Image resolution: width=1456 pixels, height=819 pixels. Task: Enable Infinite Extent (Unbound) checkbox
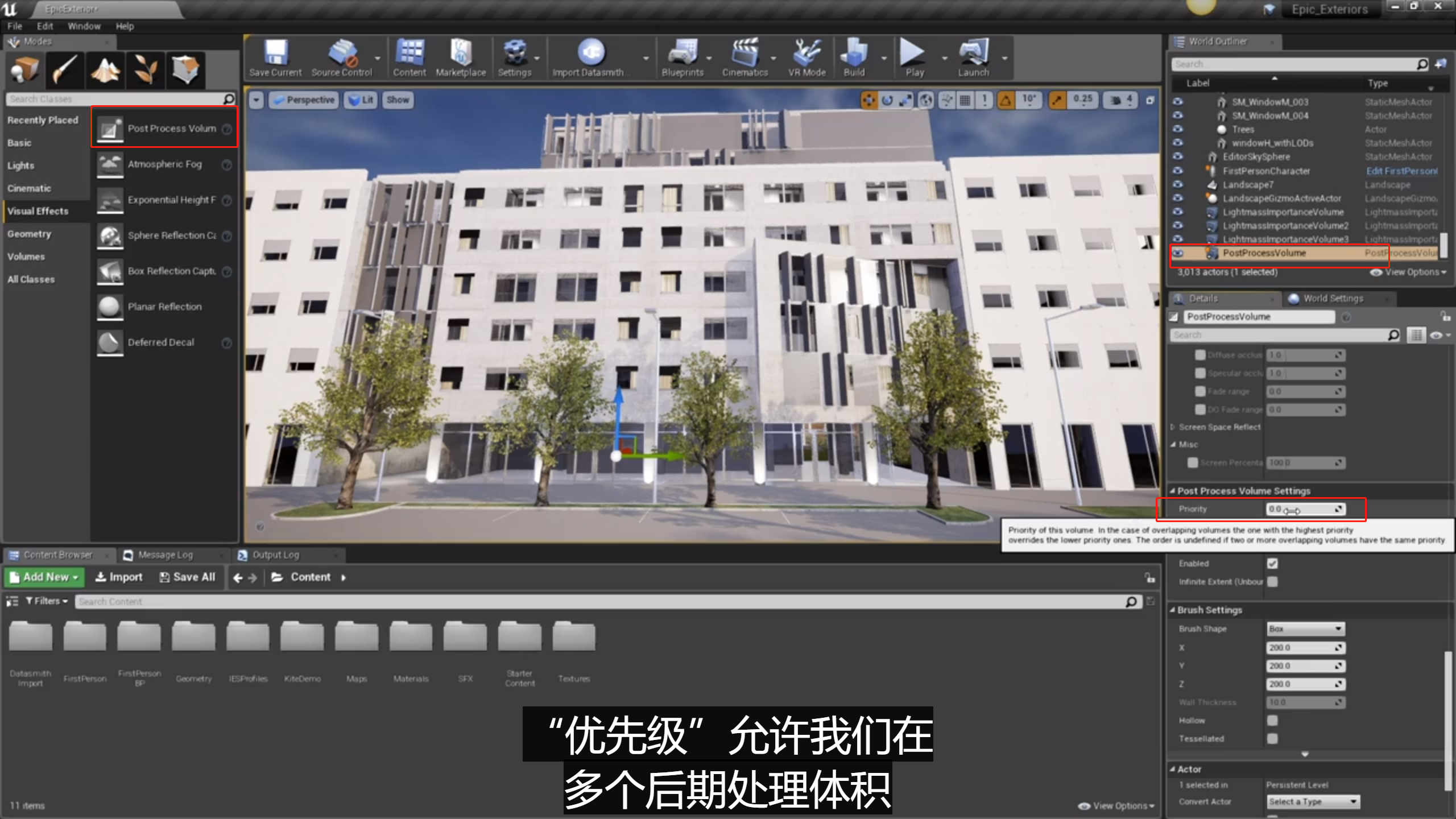tap(1272, 581)
